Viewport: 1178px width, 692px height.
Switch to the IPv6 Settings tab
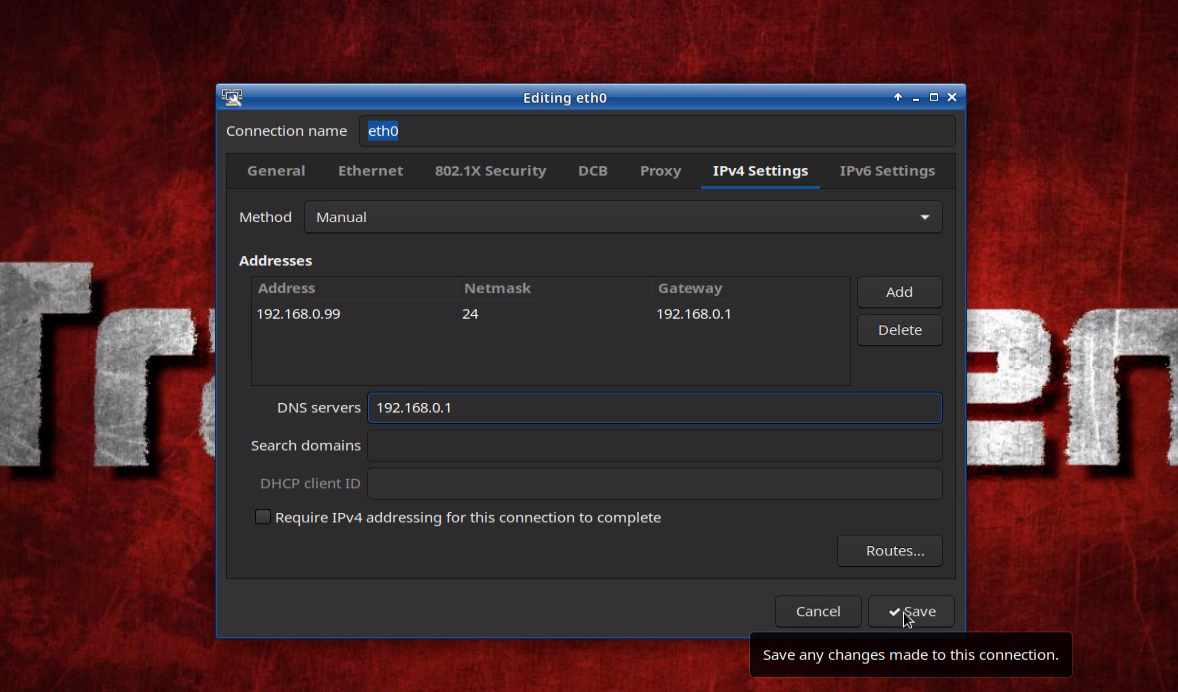point(887,171)
